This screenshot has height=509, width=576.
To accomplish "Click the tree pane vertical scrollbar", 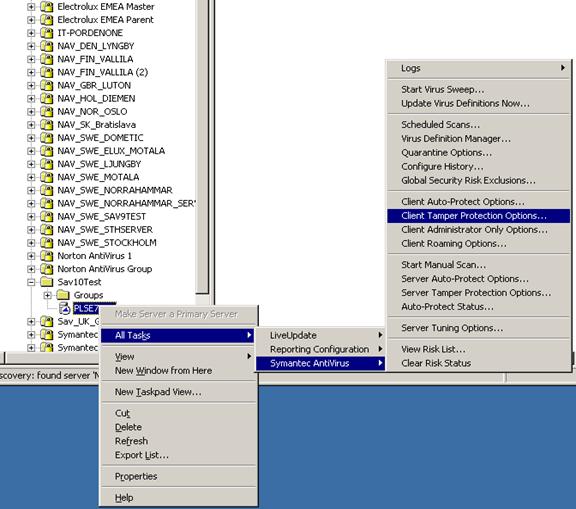I will pyautogui.click(x=202, y=147).
